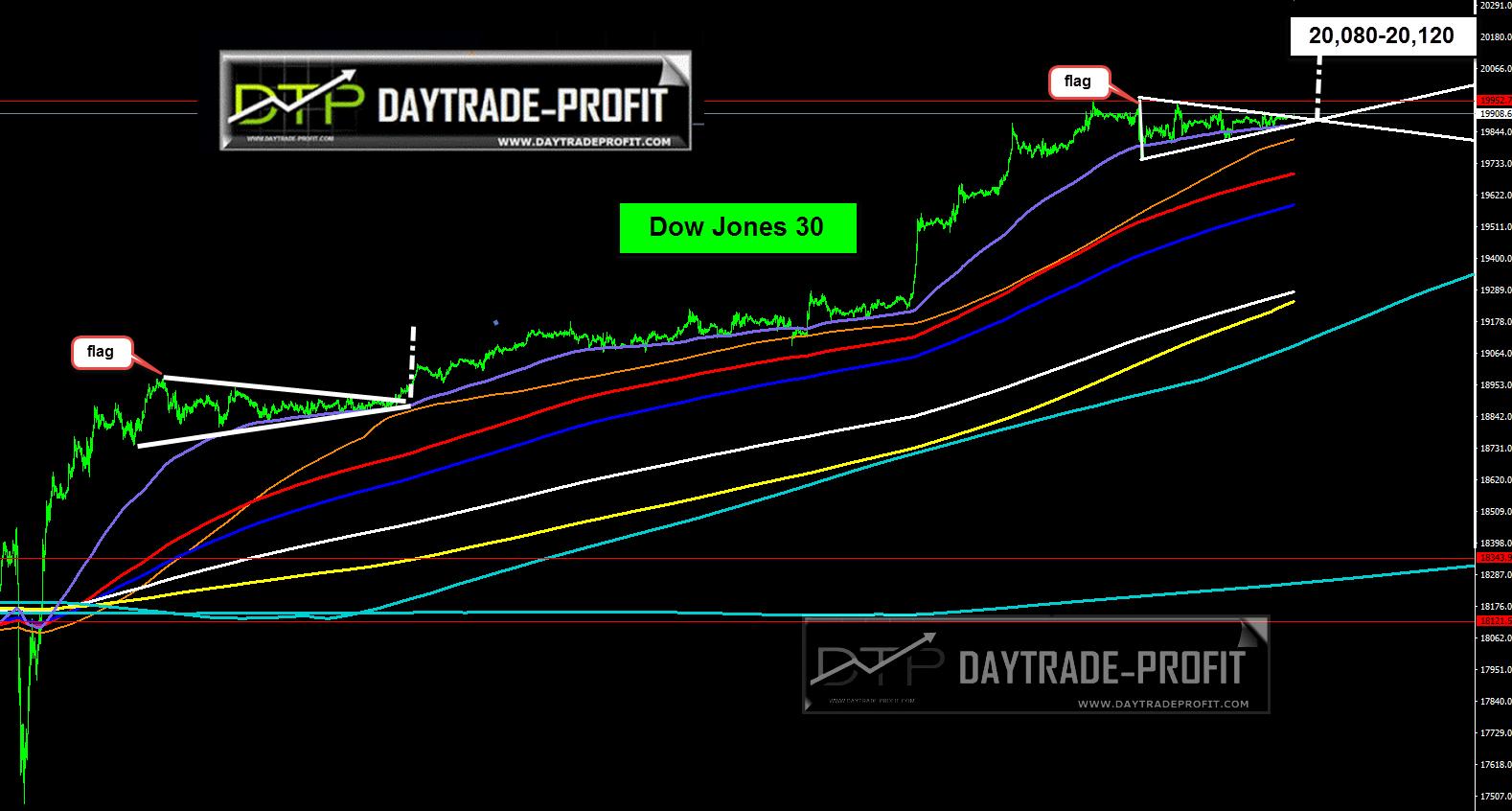Click the 17840.0 axis value

tap(1496, 702)
